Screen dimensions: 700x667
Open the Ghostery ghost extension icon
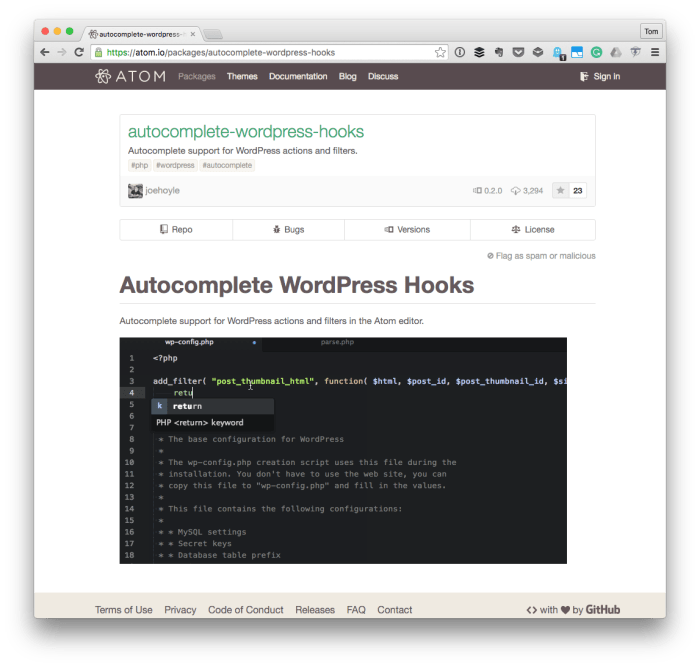point(558,53)
